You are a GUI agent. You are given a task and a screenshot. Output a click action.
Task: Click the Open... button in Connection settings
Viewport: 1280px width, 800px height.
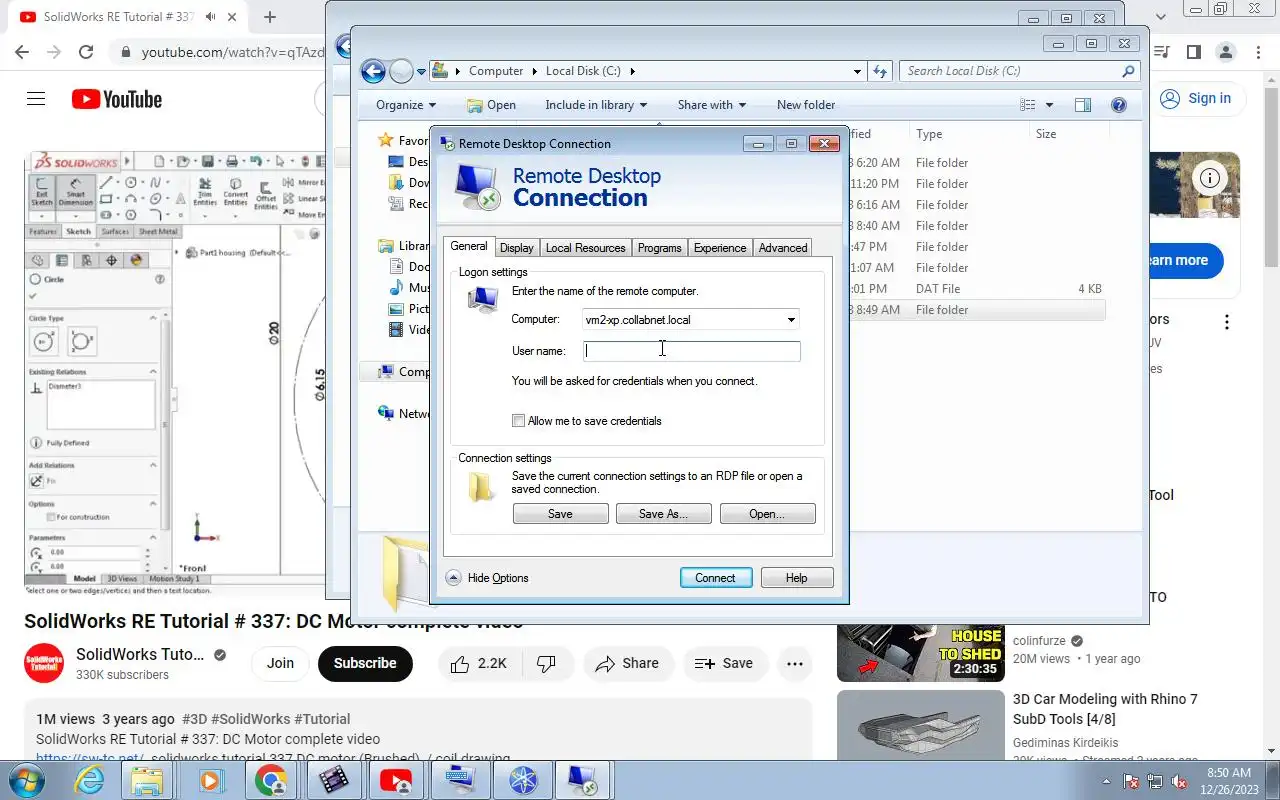[x=767, y=514]
